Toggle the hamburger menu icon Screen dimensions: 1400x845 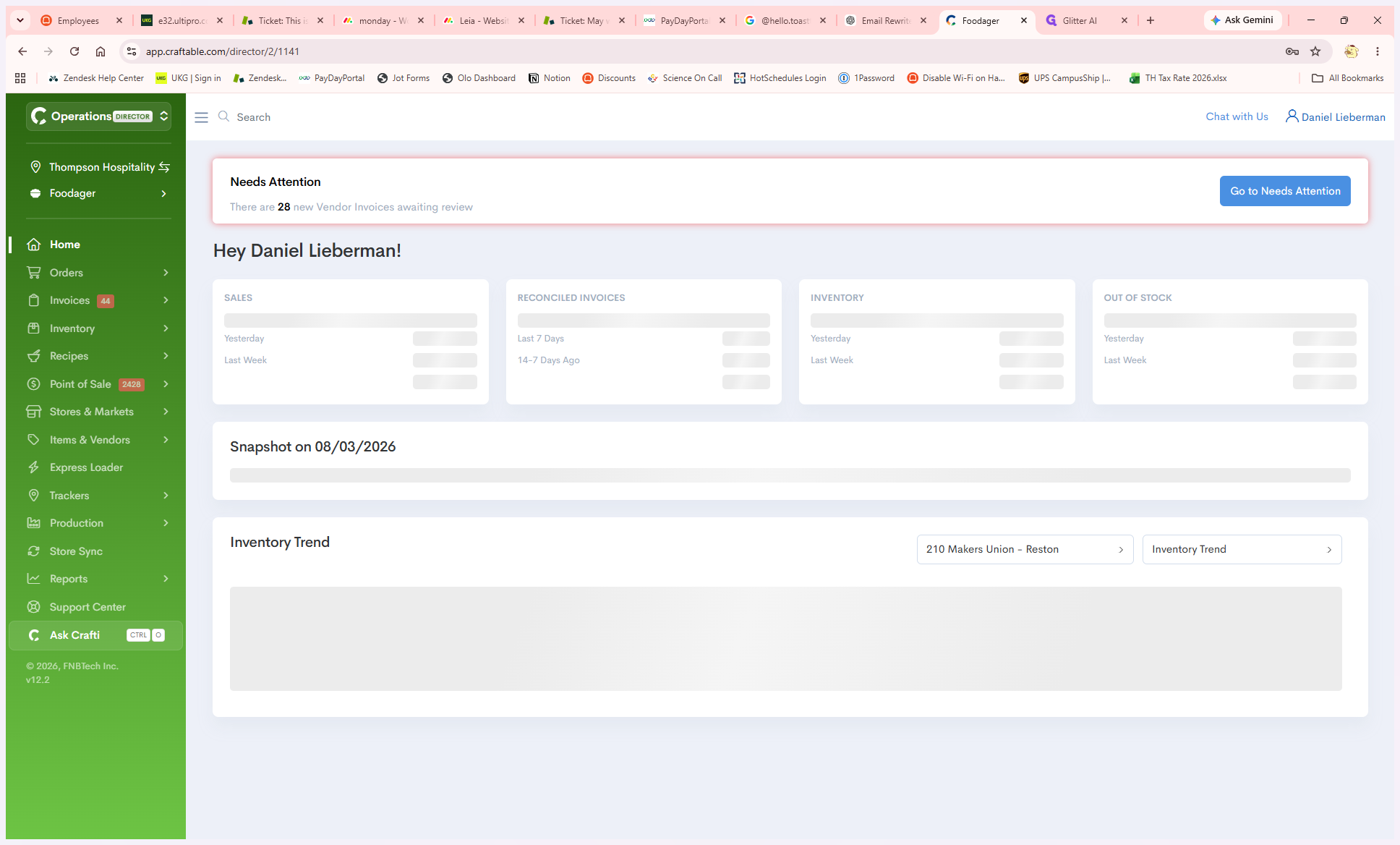pos(201,117)
